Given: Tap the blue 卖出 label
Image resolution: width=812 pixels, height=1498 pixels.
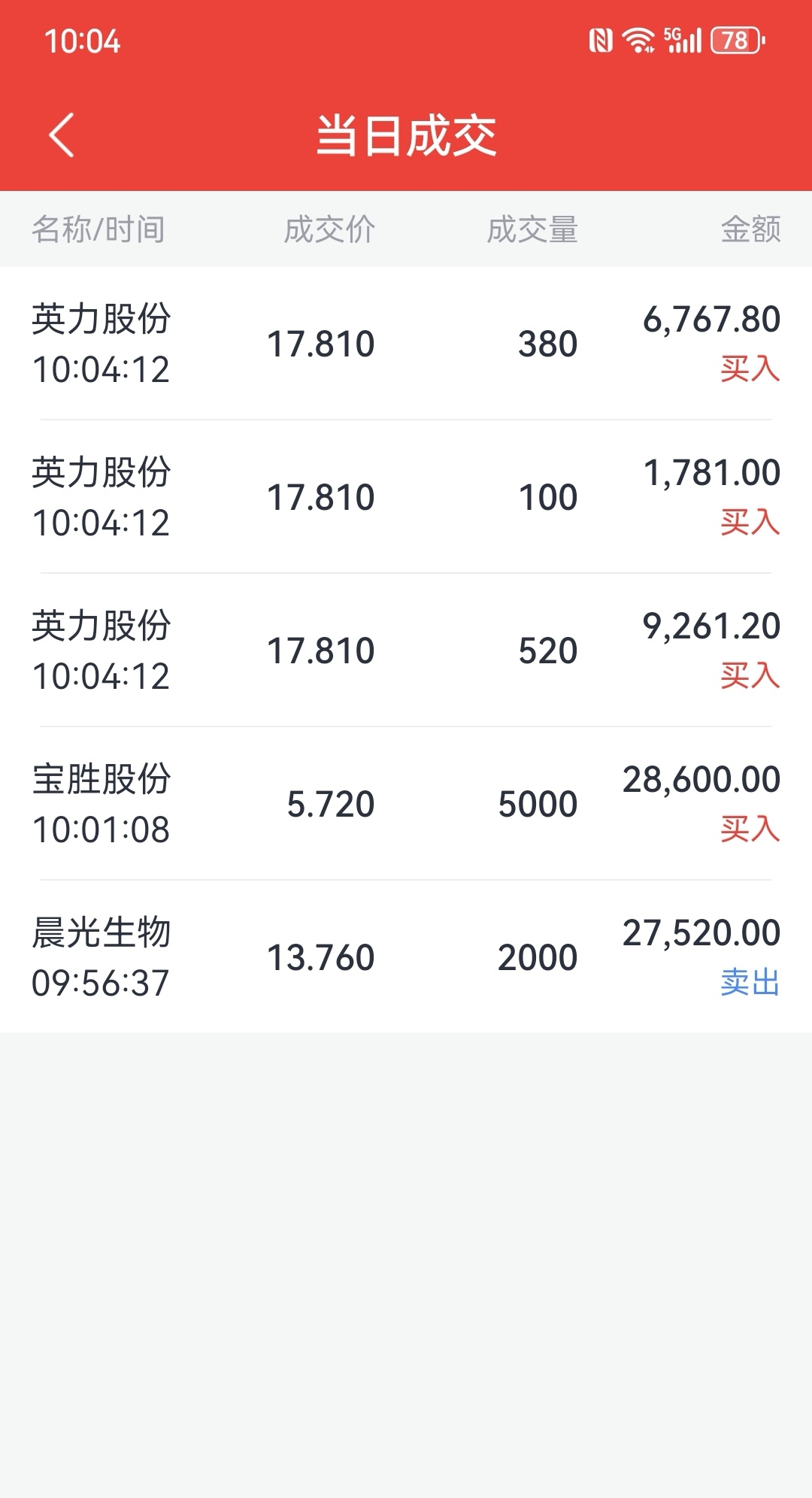Looking at the screenshot, I should (x=750, y=982).
